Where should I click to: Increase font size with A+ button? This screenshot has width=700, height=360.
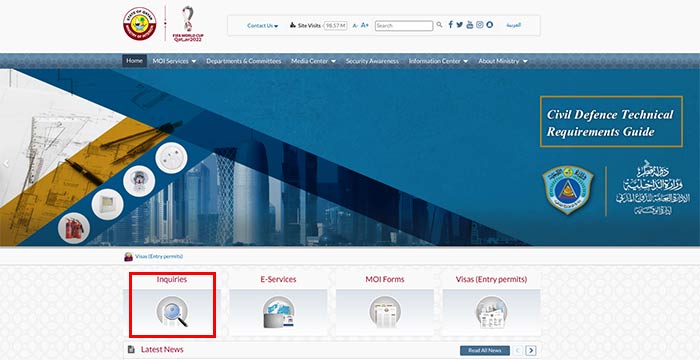[x=365, y=25]
